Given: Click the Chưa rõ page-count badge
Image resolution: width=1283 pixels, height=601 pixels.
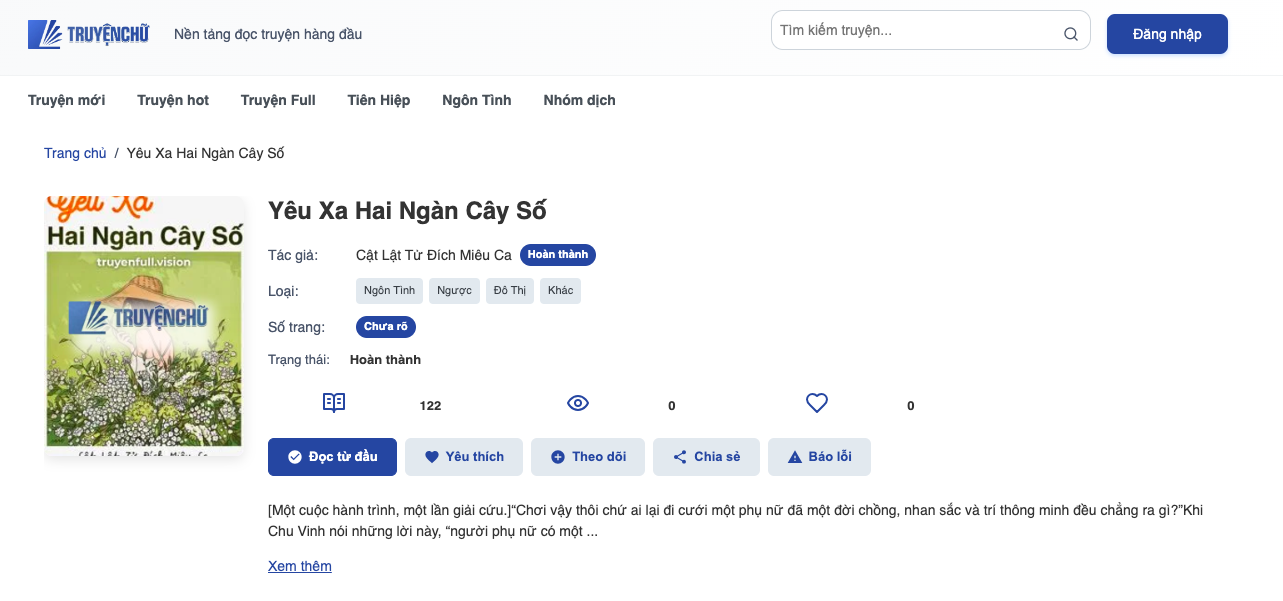Looking at the screenshot, I should point(385,326).
